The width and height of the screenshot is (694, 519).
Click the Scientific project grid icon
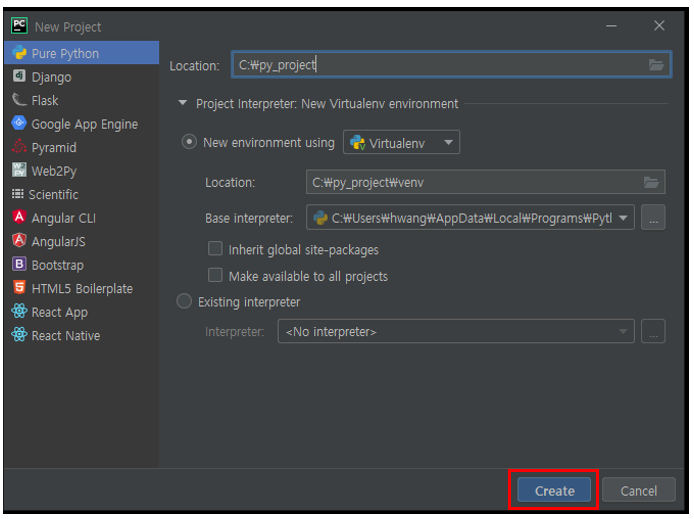point(18,194)
